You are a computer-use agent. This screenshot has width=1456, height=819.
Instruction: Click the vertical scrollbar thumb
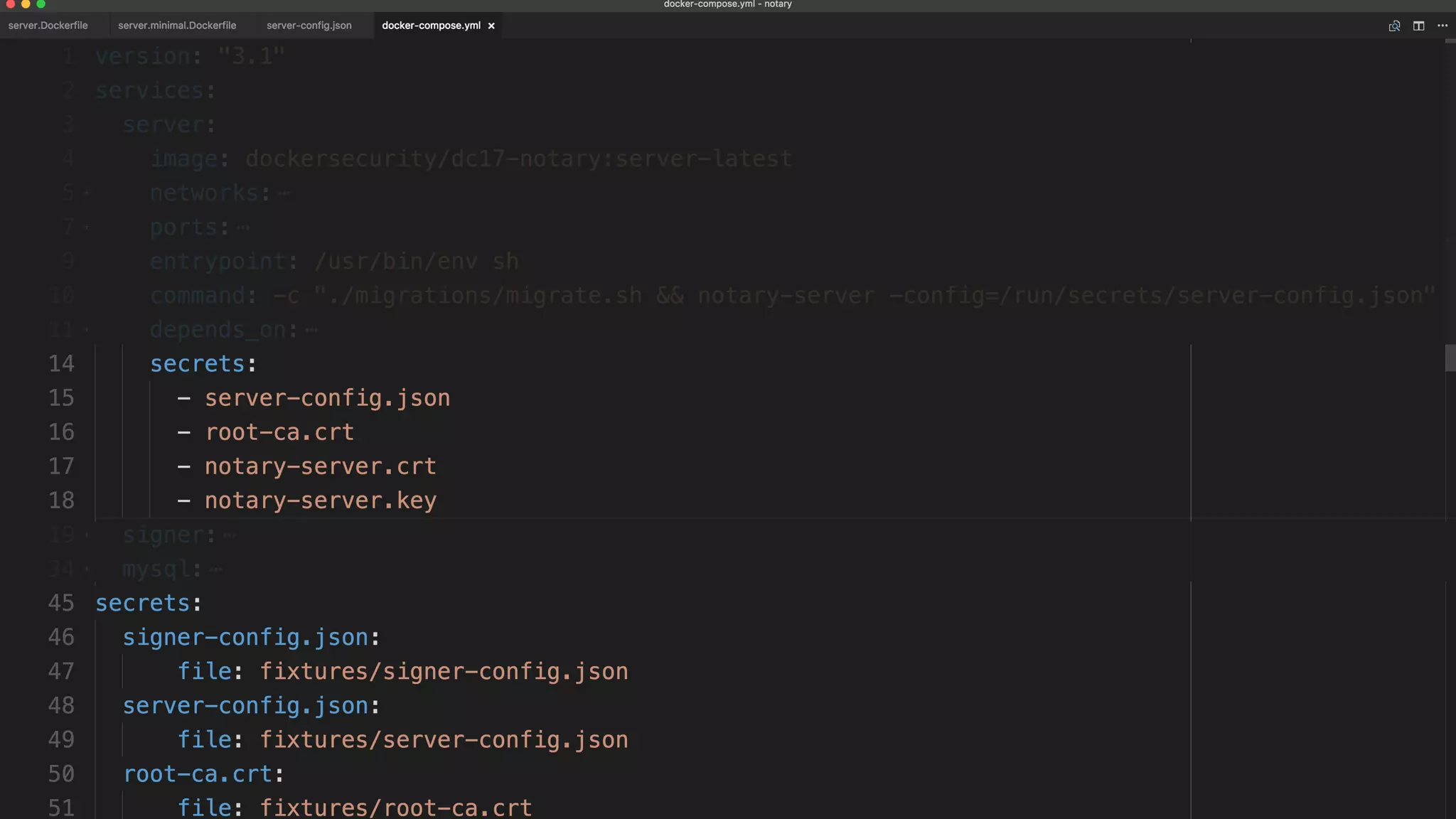click(x=1450, y=358)
